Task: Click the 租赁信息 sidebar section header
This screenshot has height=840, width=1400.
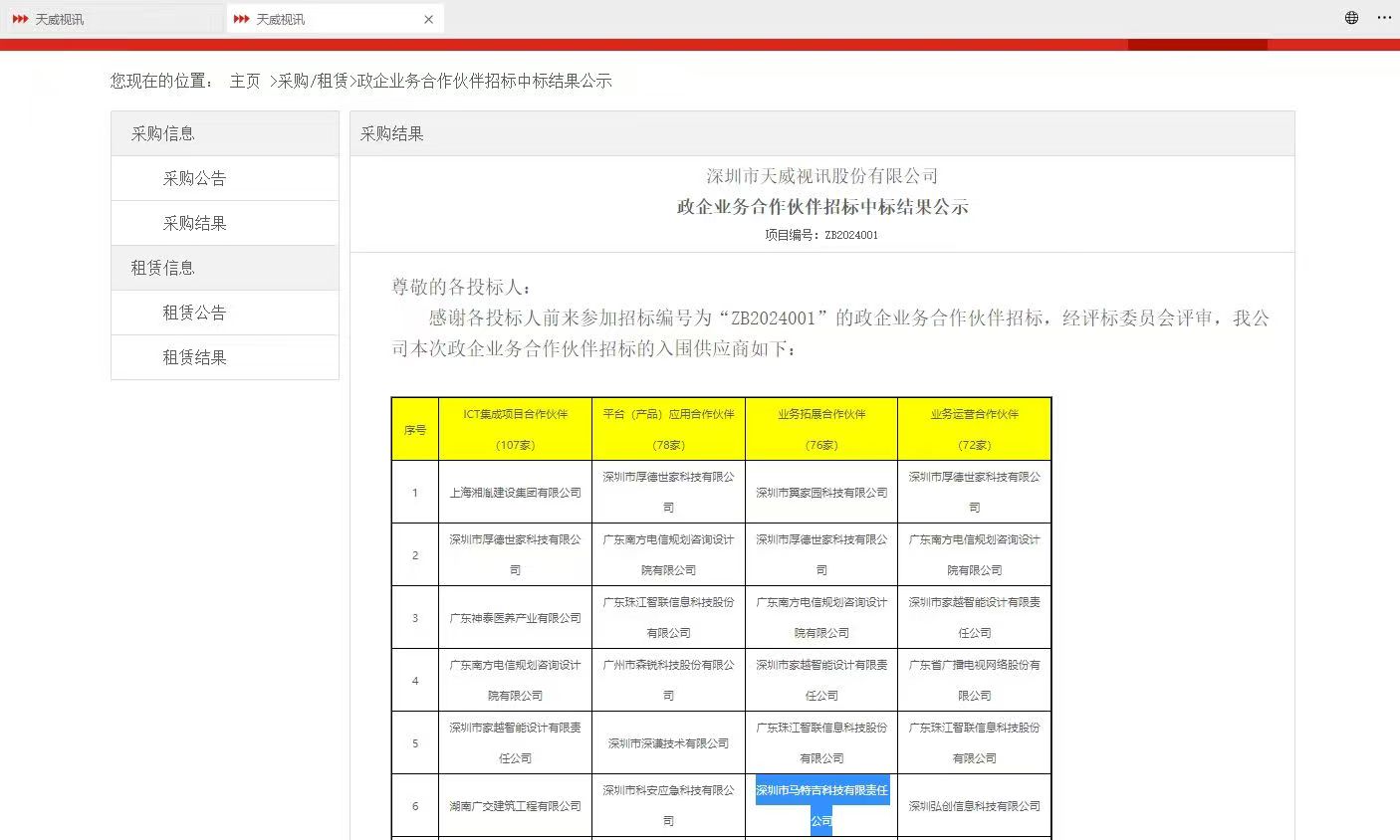Action: tap(163, 269)
